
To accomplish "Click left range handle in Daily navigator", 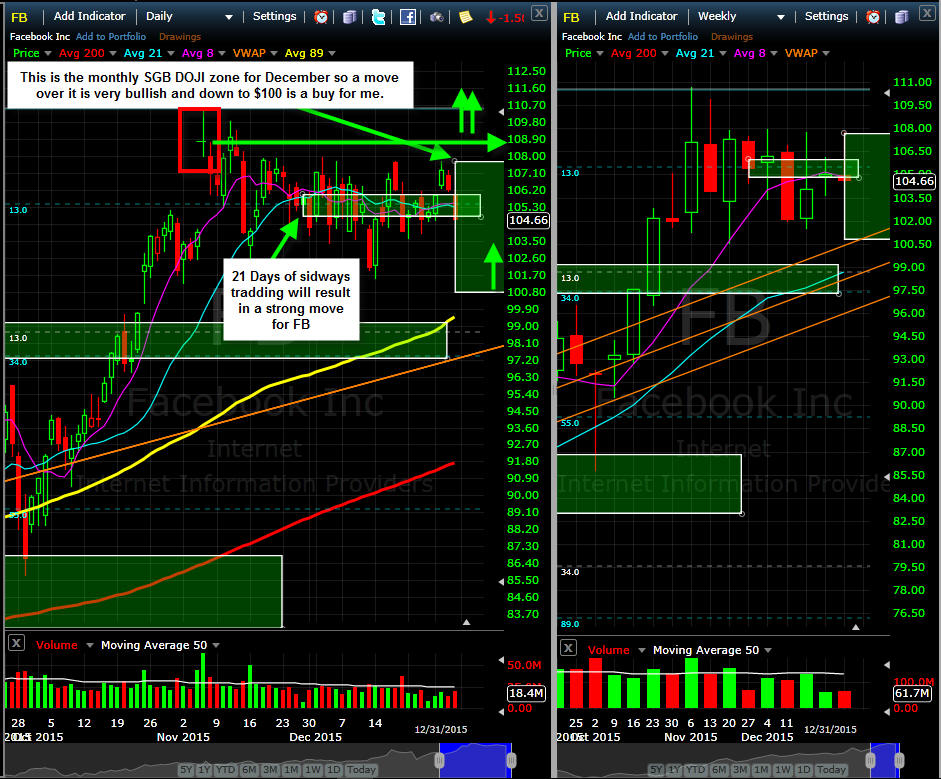I will (x=439, y=760).
